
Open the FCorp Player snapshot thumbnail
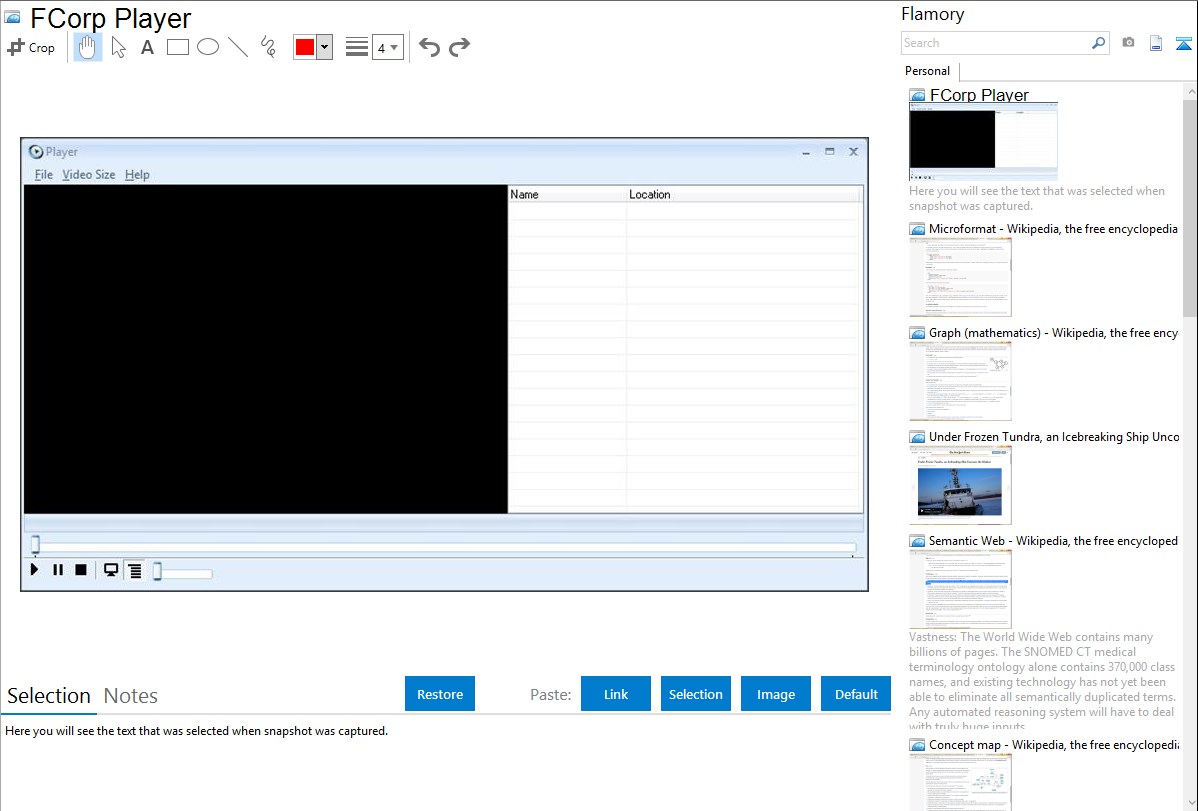983,142
